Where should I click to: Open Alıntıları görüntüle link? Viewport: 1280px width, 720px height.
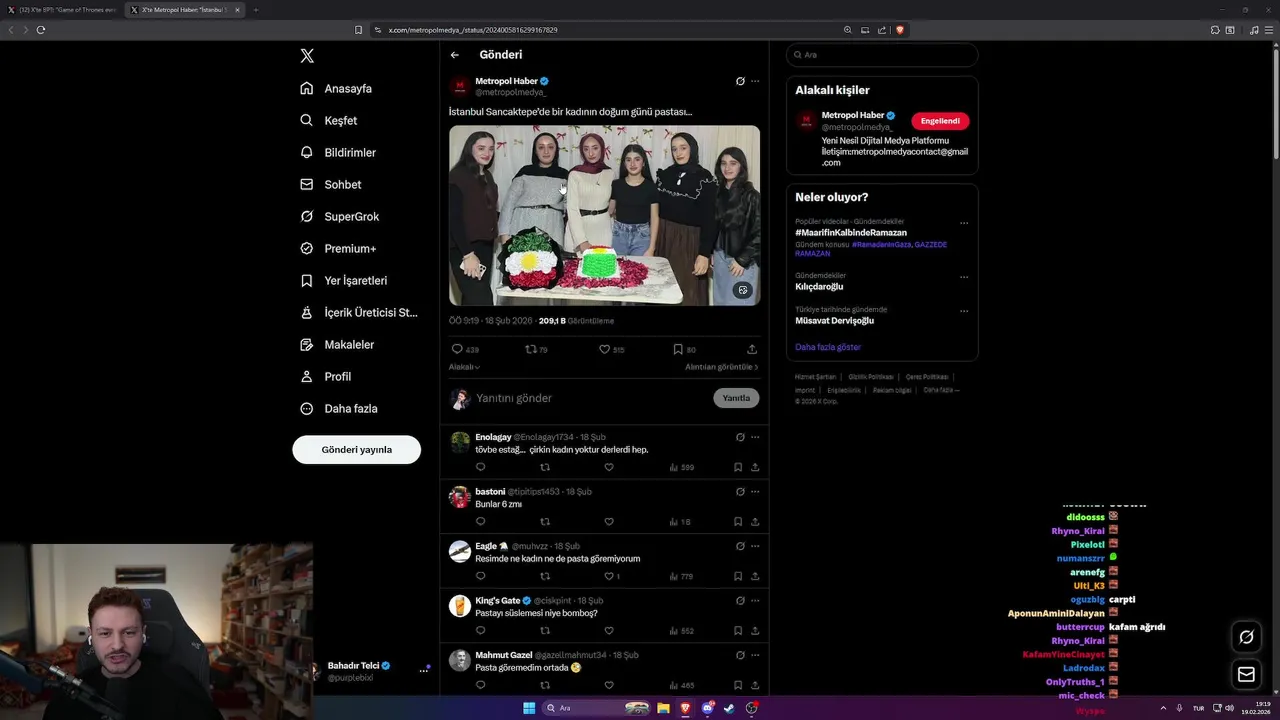tap(721, 367)
